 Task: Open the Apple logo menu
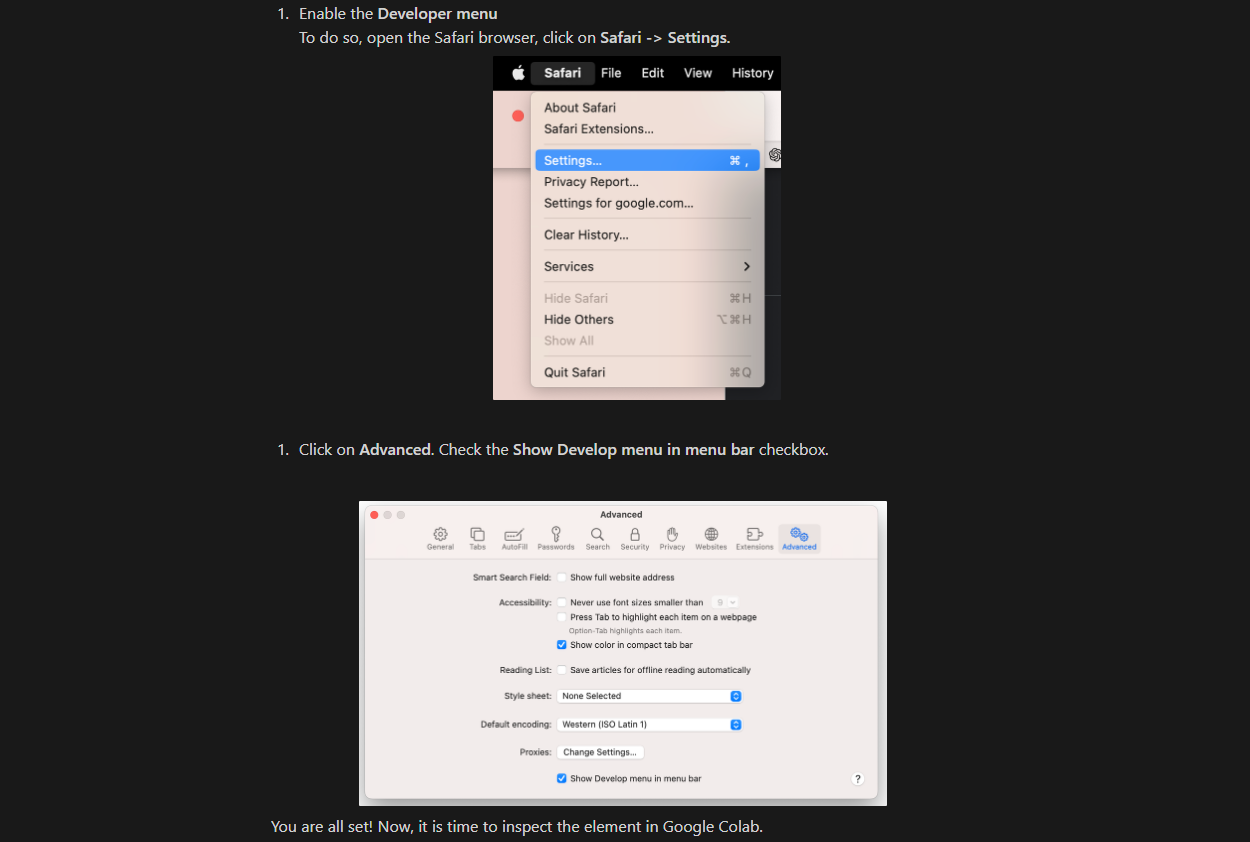click(x=518, y=73)
